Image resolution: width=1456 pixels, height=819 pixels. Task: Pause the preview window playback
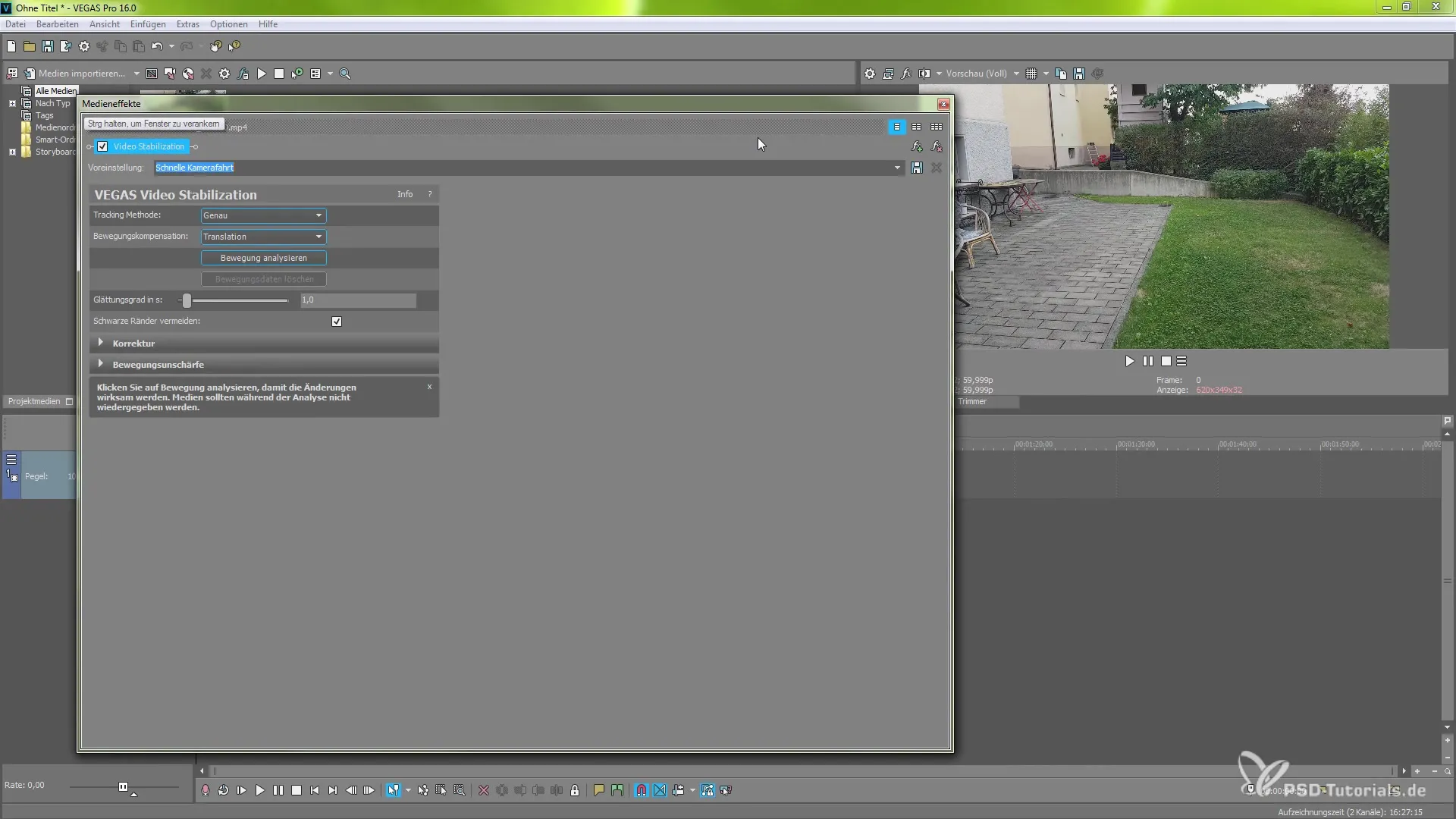[1148, 362]
